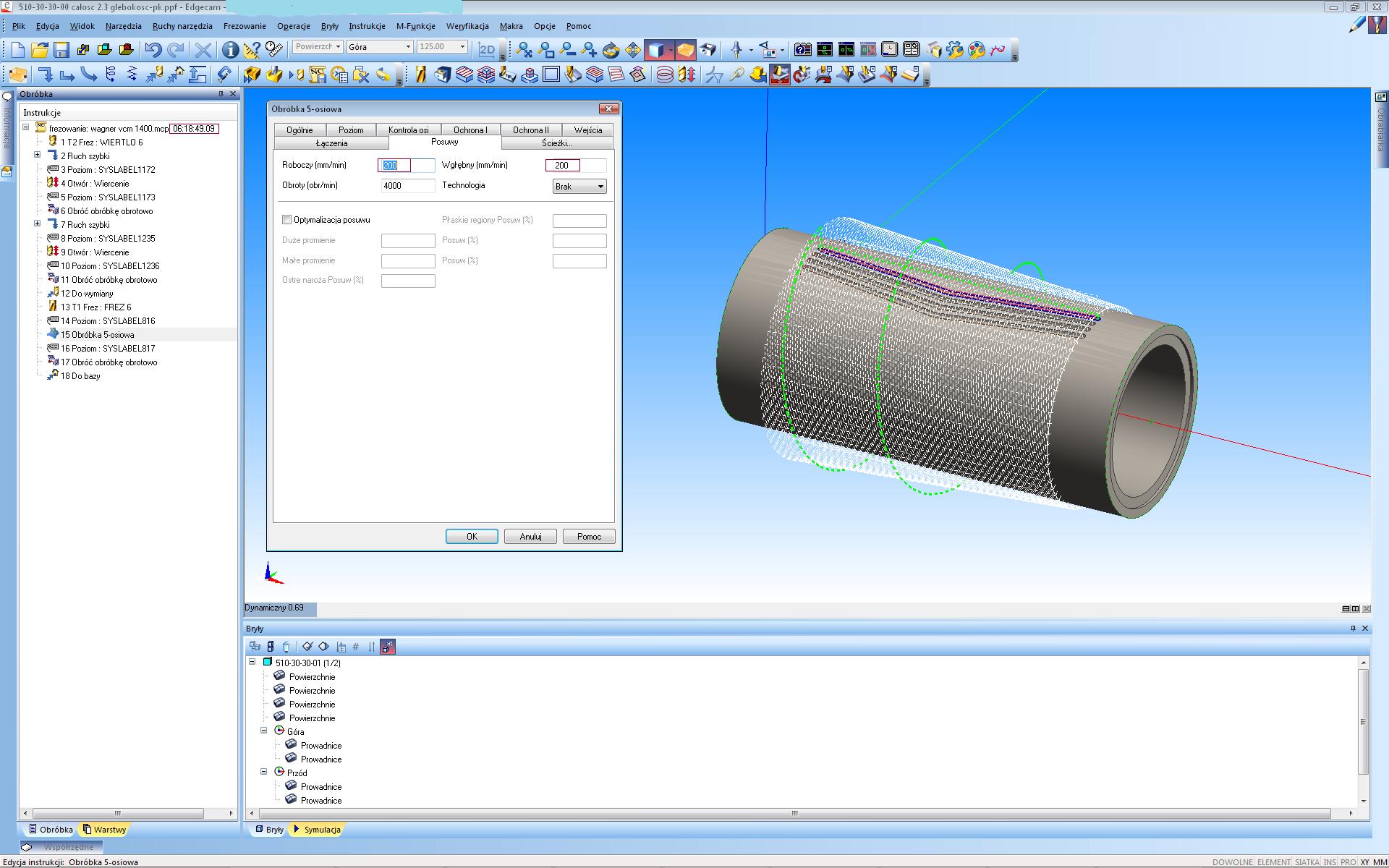The height and width of the screenshot is (868, 1389).
Task: Open the 125.00 level dropdown
Action: [442, 46]
